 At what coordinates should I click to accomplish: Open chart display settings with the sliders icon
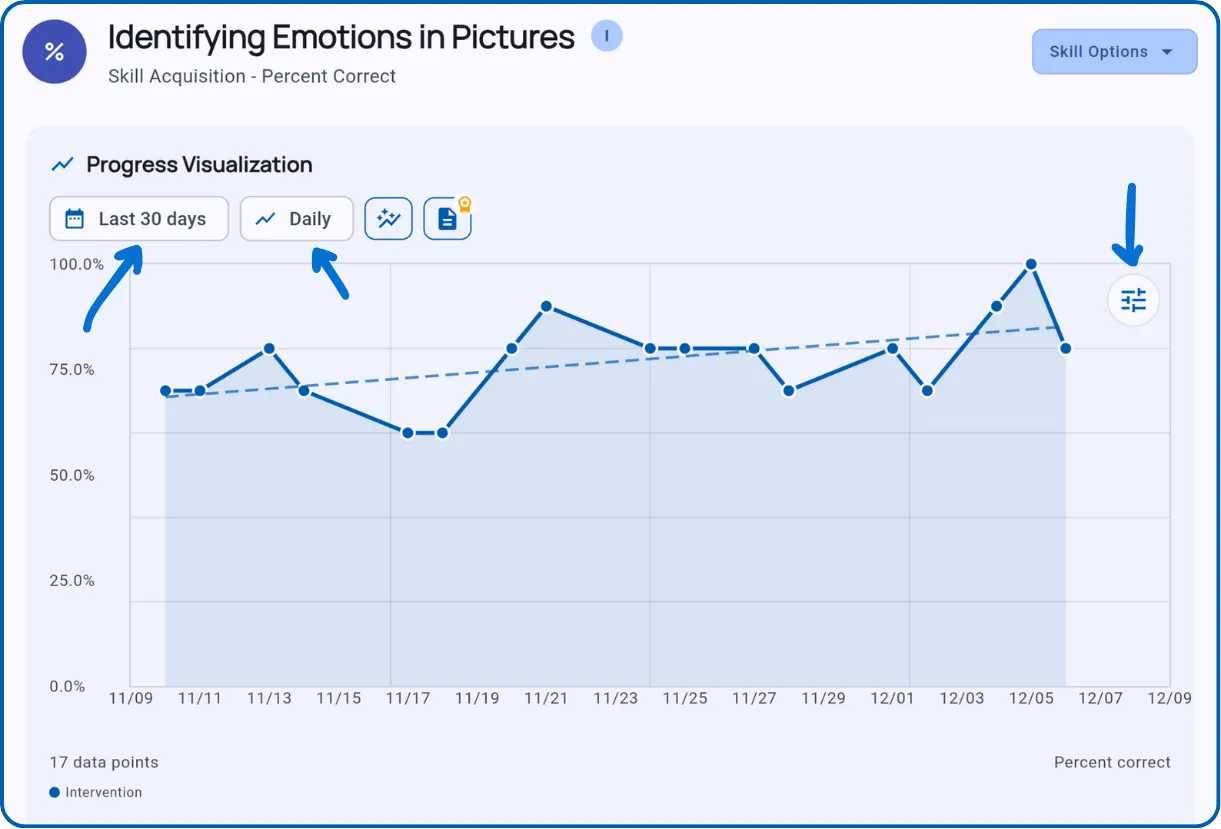pos(1132,300)
